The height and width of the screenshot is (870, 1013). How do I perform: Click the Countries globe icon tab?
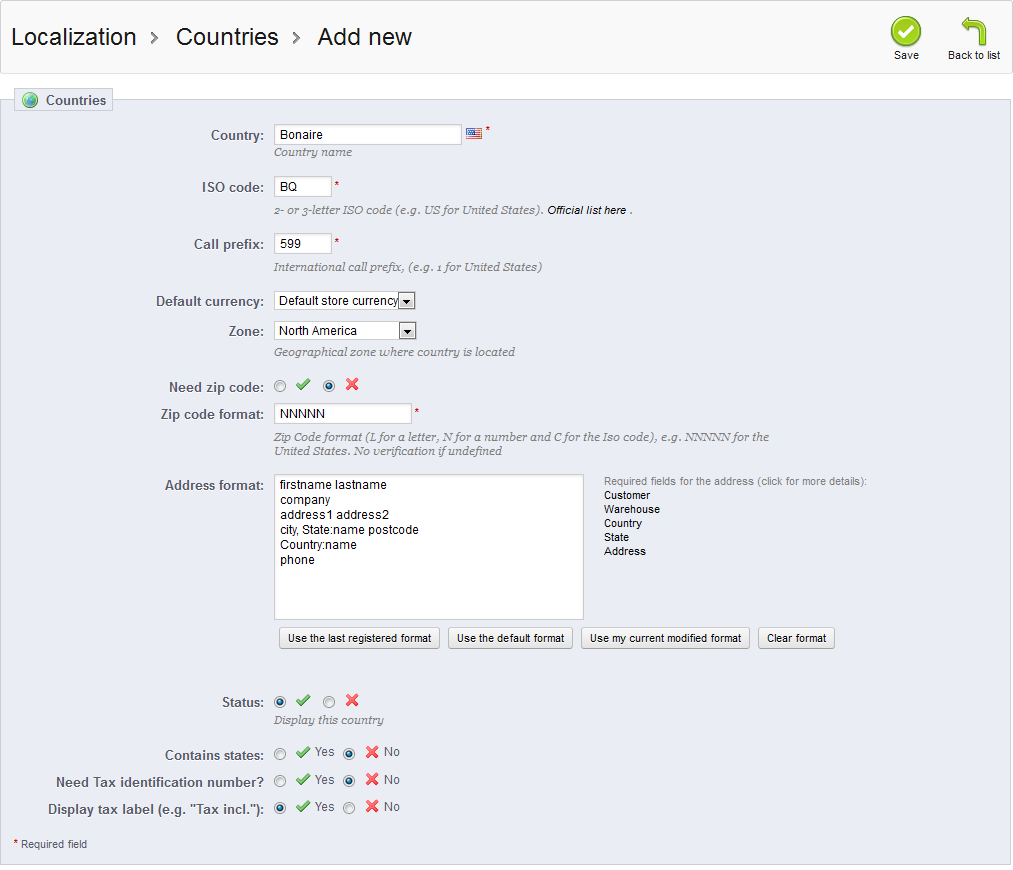(x=30, y=101)
